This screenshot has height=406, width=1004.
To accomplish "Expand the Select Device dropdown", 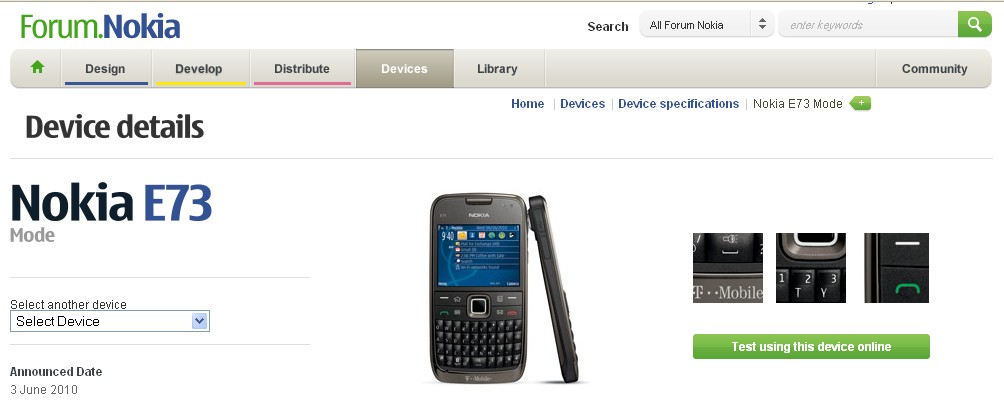I will point(109,321).
